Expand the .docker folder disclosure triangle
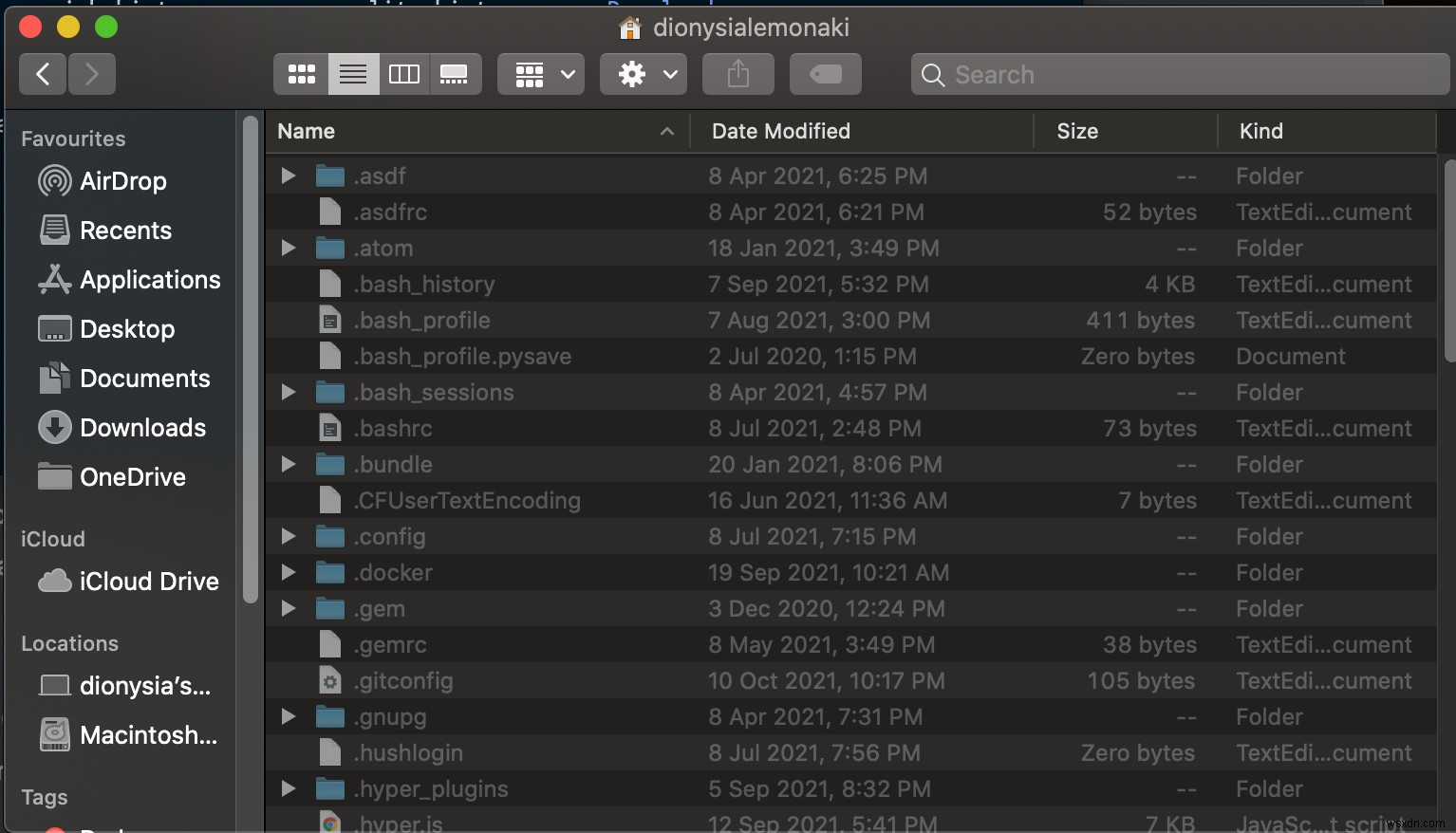 [x=288, y=572]
